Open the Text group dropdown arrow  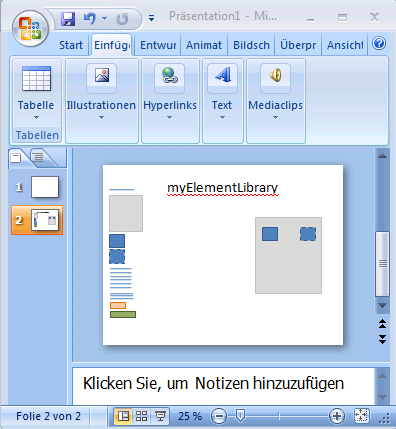point(222,118)
